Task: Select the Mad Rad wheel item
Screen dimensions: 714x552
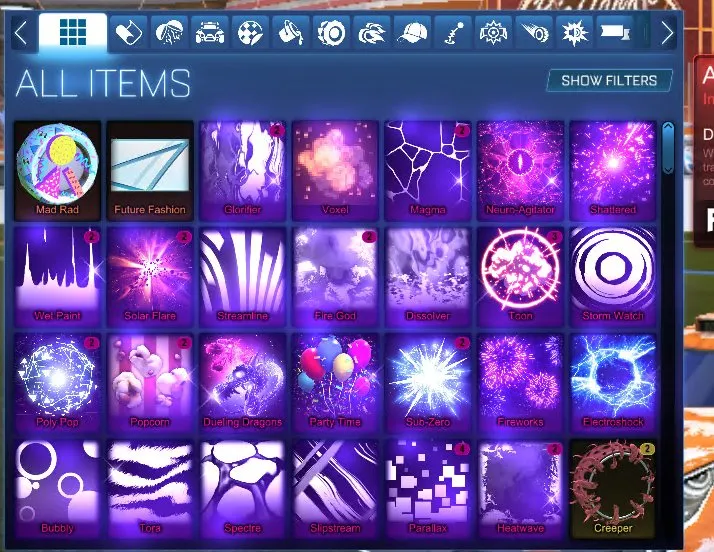Action: tap(57, 171)
